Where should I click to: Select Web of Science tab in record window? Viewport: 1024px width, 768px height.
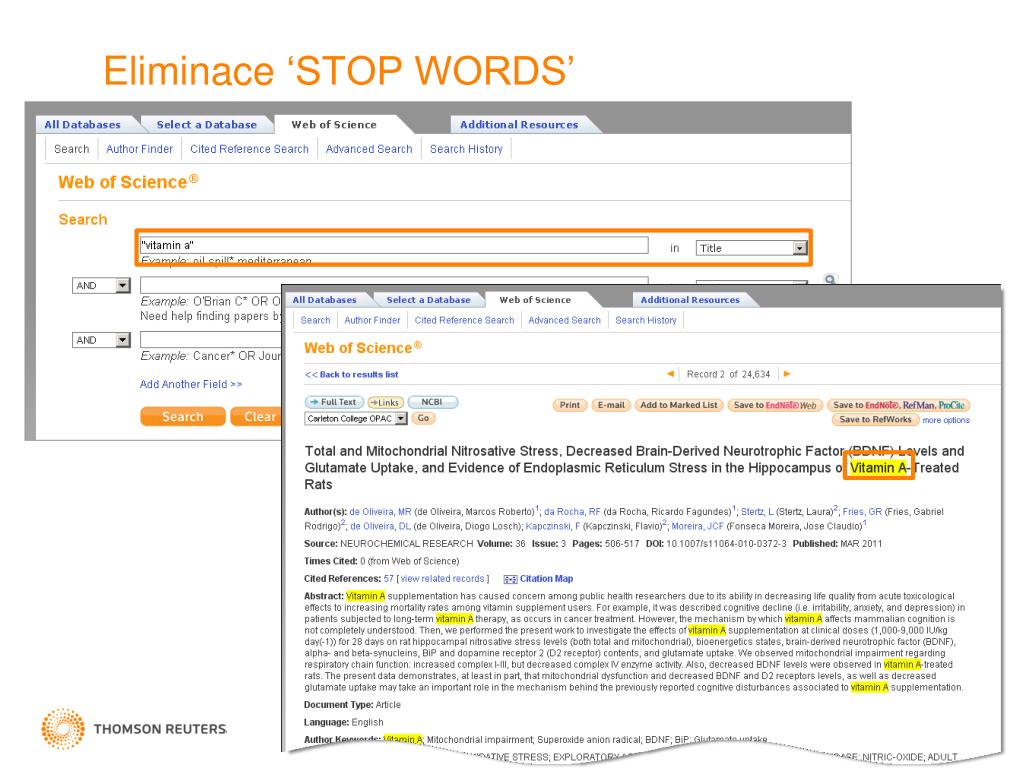[x=535, y=300]
